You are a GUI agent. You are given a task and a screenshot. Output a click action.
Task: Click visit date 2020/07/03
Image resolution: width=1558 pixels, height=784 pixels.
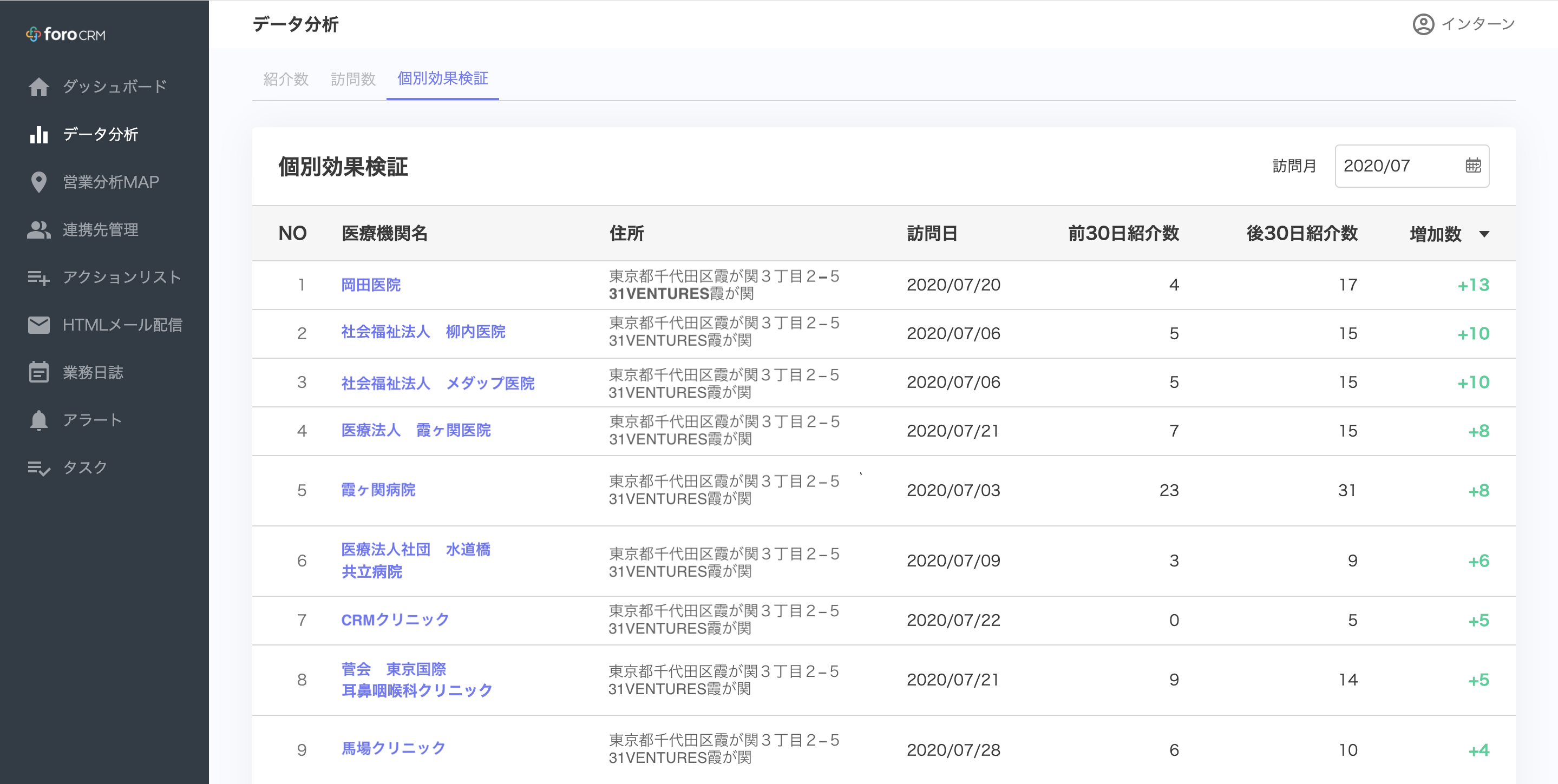point(953,490)
